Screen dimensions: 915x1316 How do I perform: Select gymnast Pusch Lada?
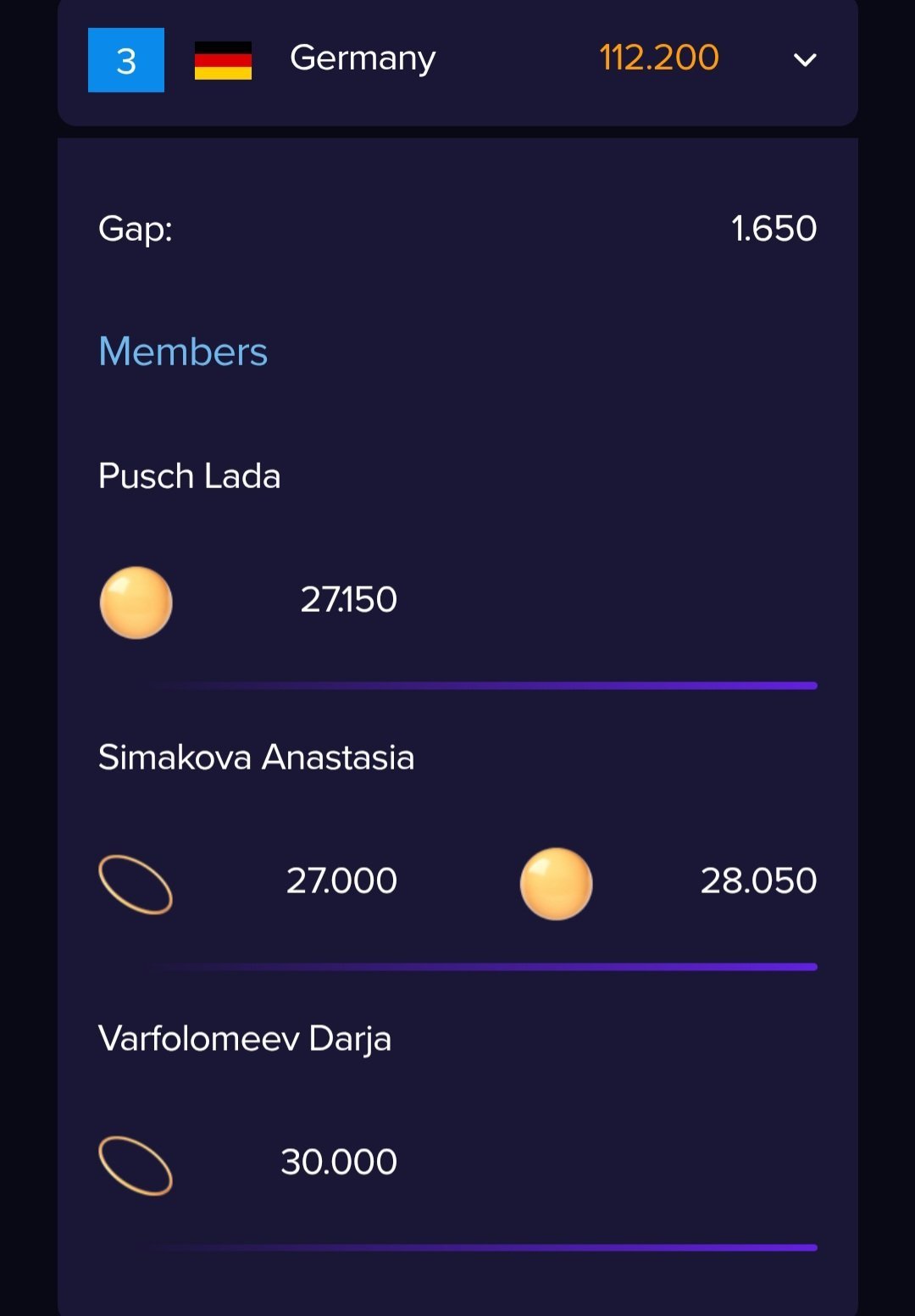(189, 476)
